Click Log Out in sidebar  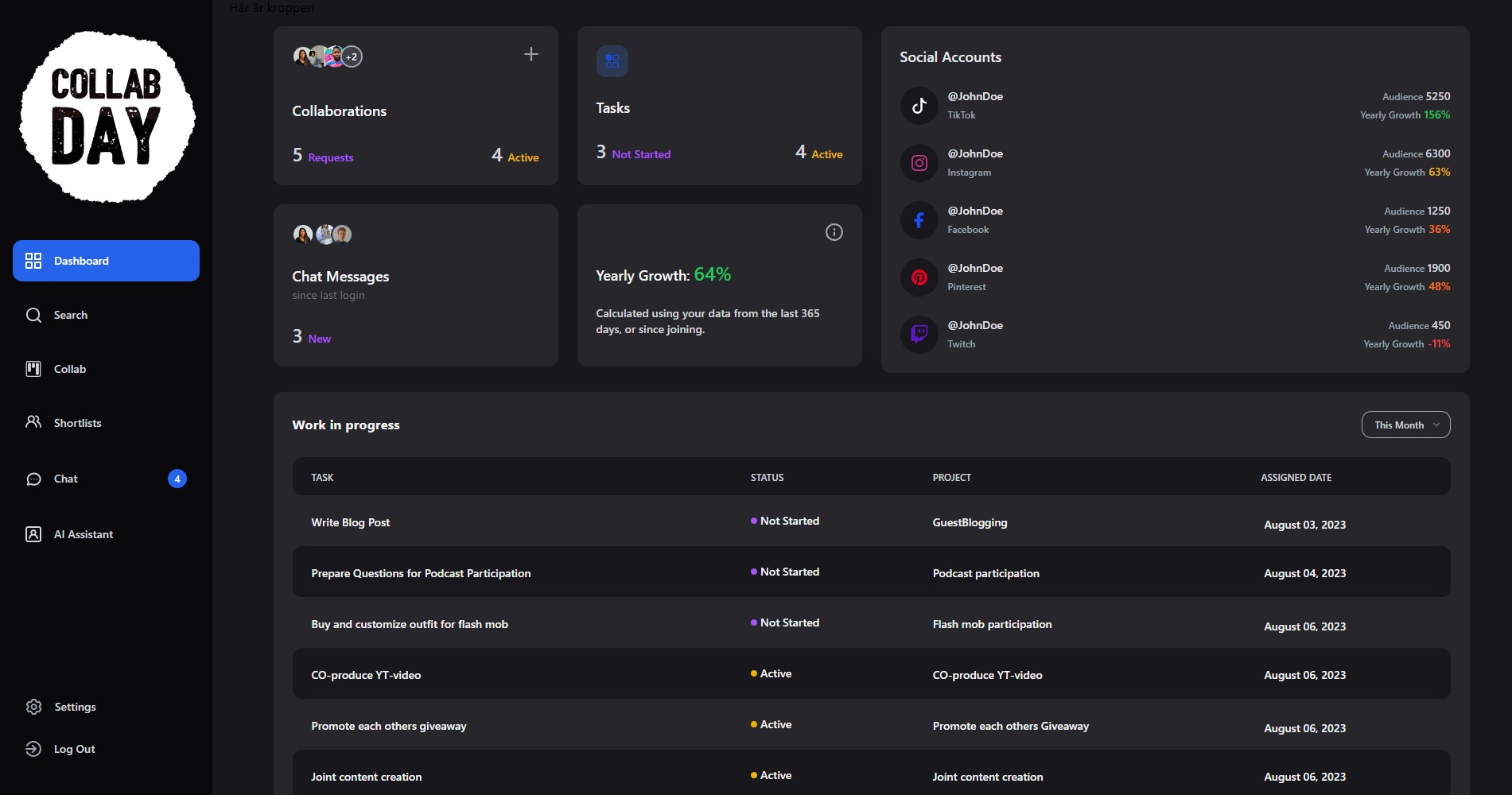coord(74,749)
